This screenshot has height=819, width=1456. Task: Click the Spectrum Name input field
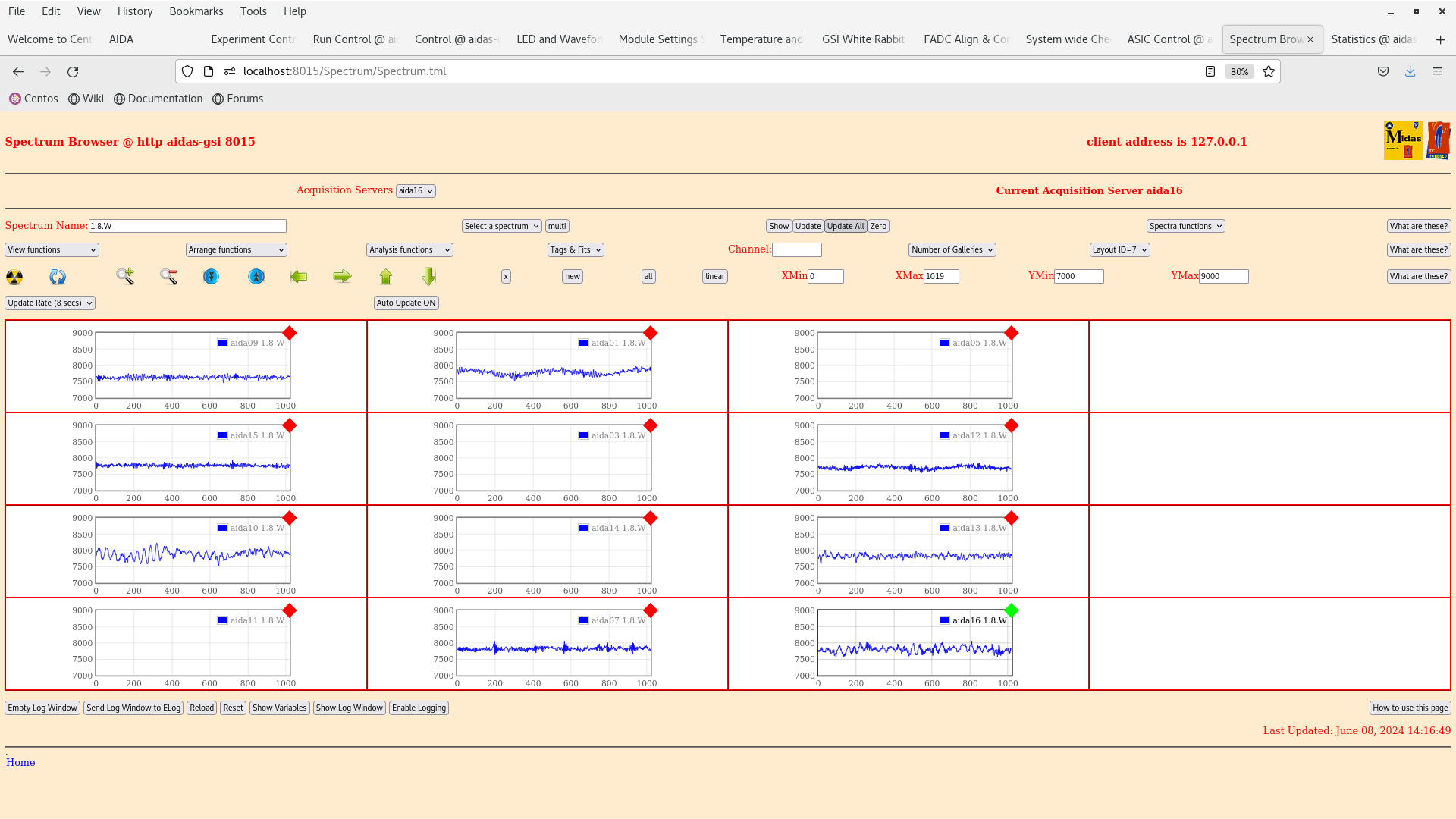187,227
